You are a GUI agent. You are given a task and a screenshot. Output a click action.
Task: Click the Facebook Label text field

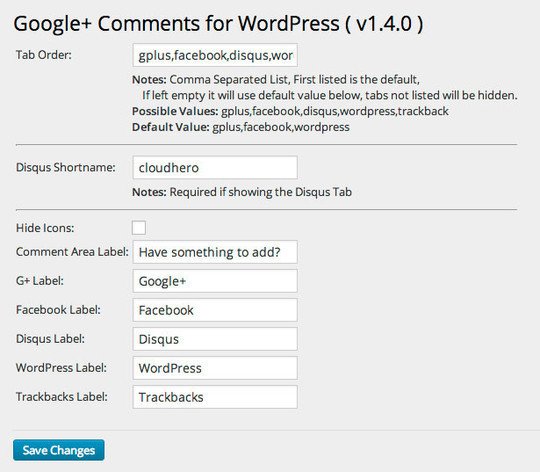click(x=215, y=310)
